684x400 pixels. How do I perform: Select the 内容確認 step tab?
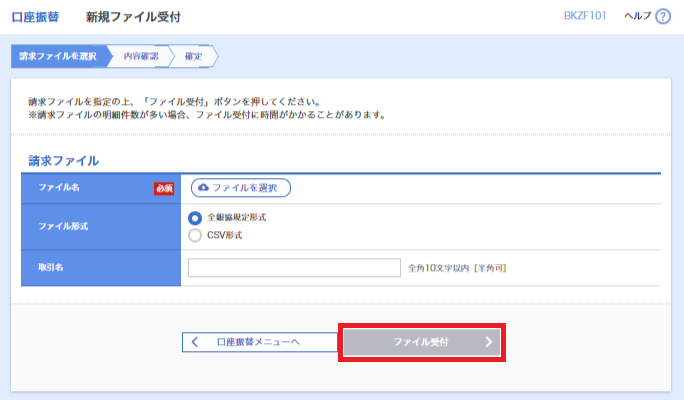click(x=140, y=56)
